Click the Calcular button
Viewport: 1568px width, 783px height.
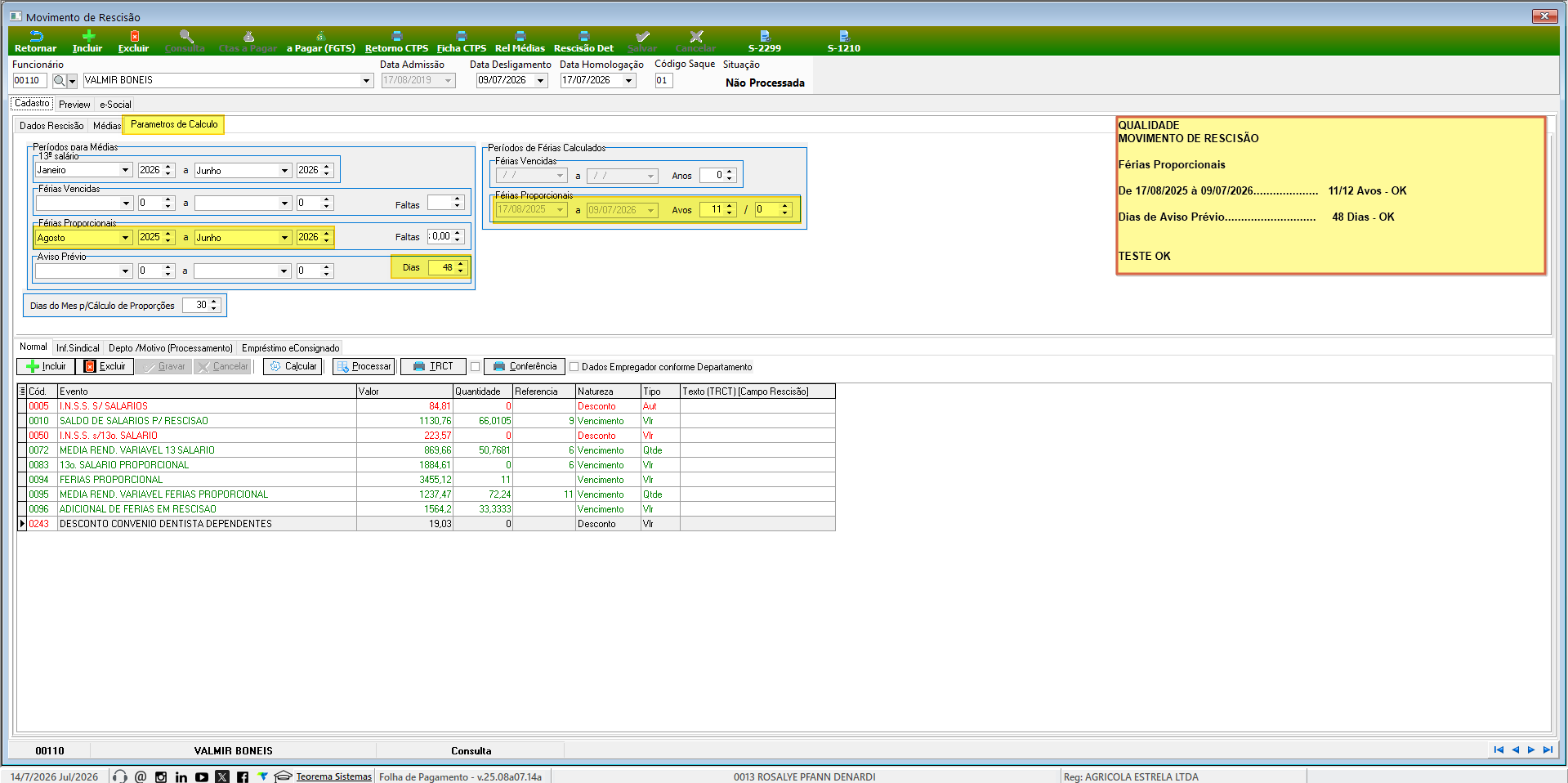coord(293,366)
